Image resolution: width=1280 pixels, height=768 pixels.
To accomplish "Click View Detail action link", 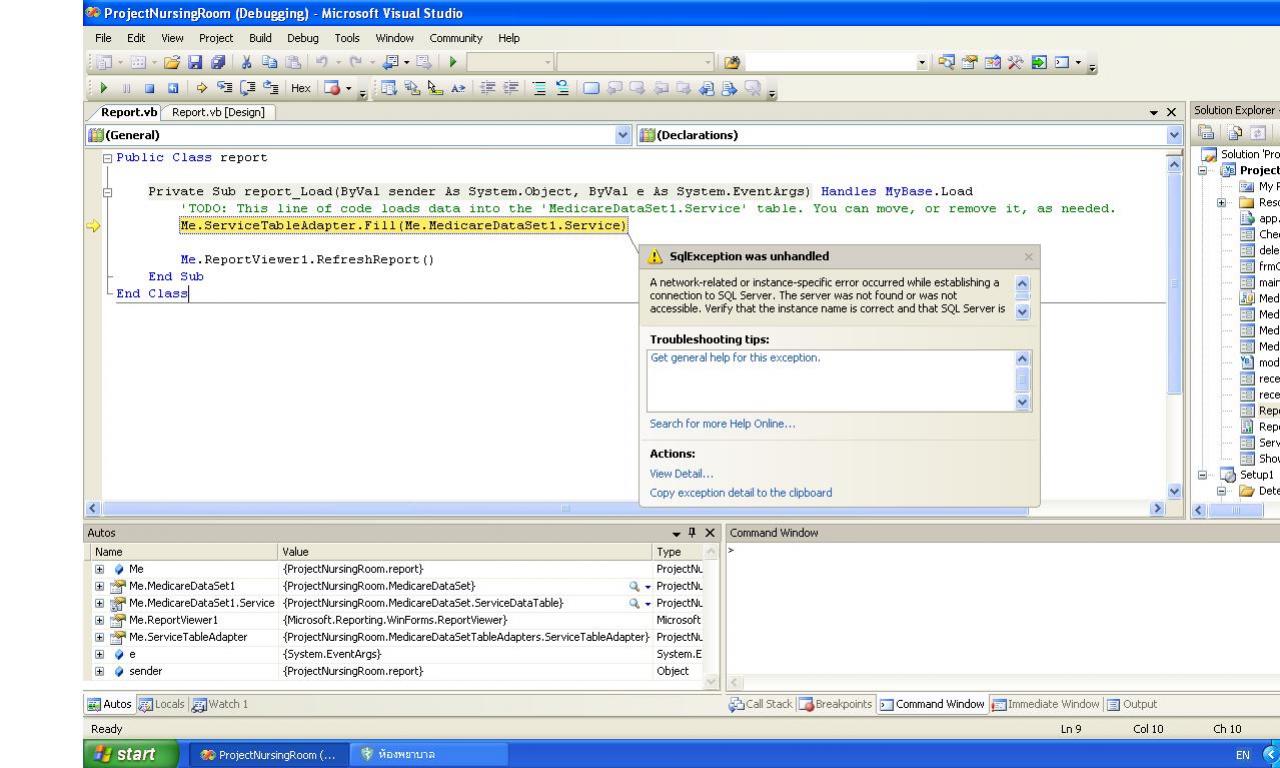I will click(682, 474).
